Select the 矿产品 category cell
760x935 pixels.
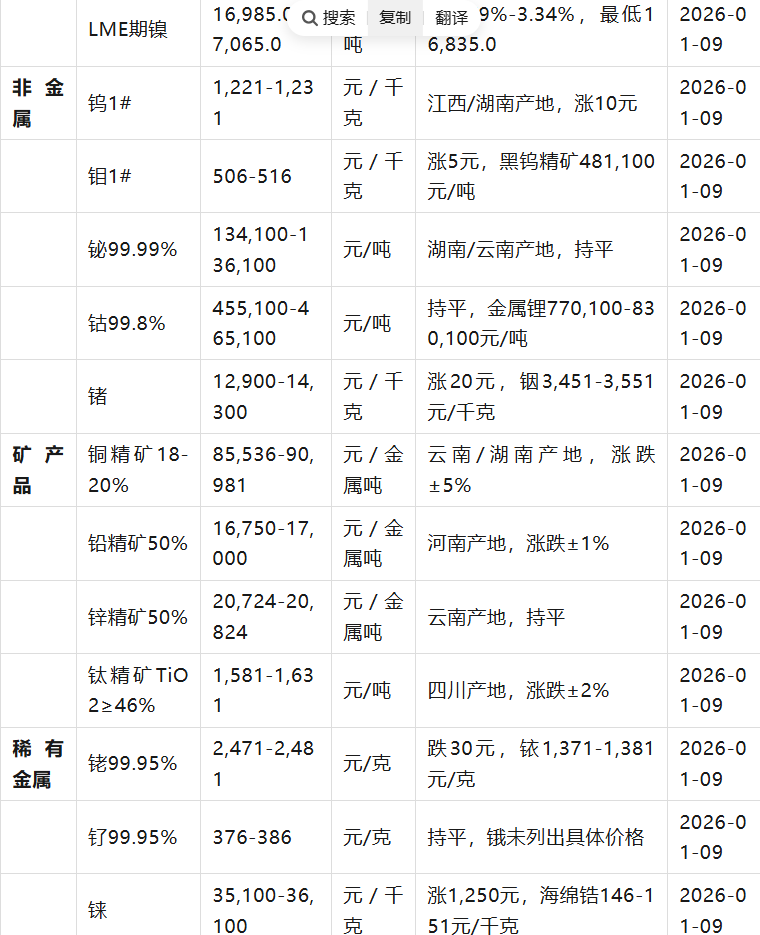pyautogui.click(x=38, y=470)
